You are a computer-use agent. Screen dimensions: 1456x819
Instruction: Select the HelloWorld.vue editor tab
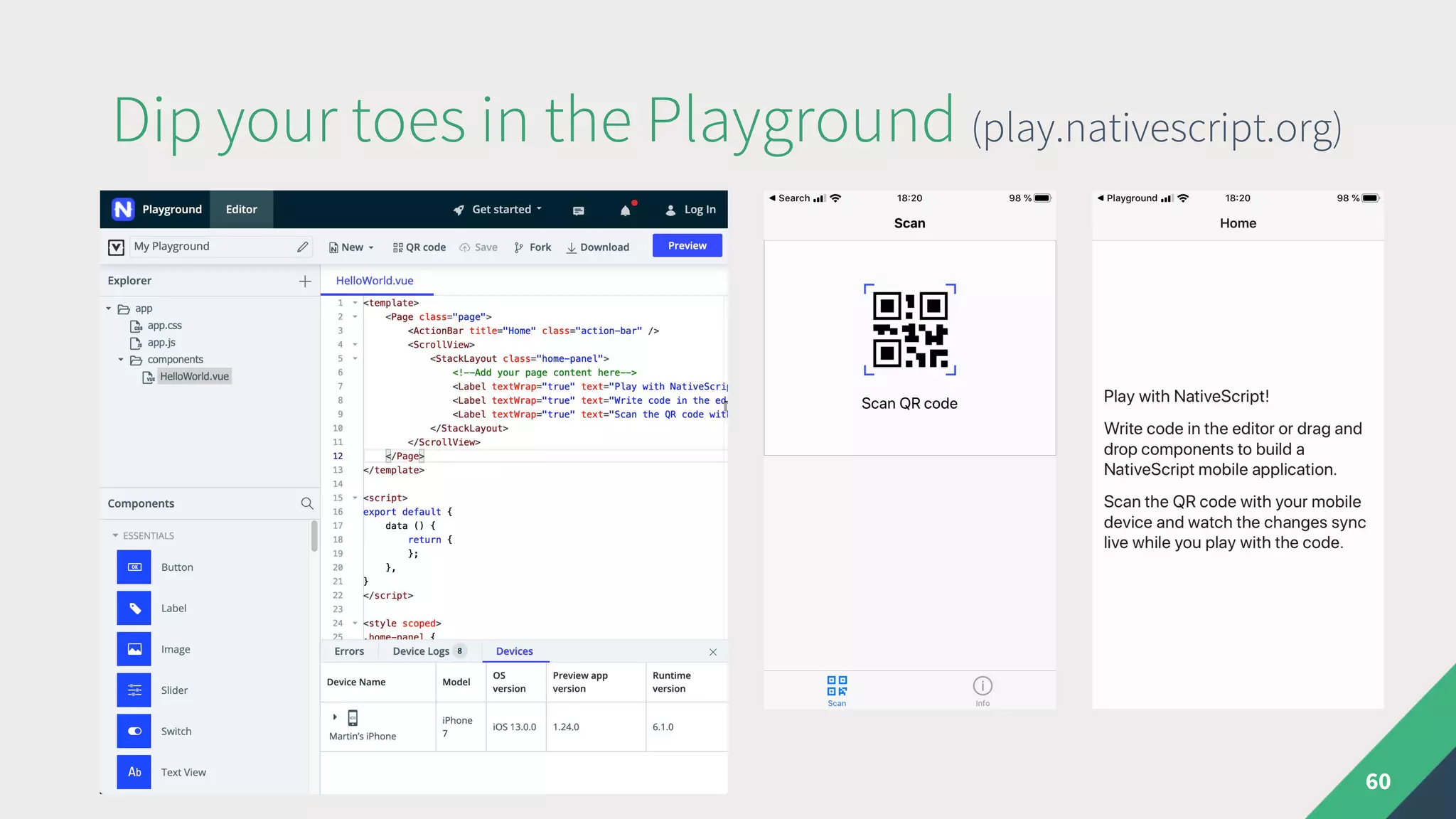tap(375, 281)
